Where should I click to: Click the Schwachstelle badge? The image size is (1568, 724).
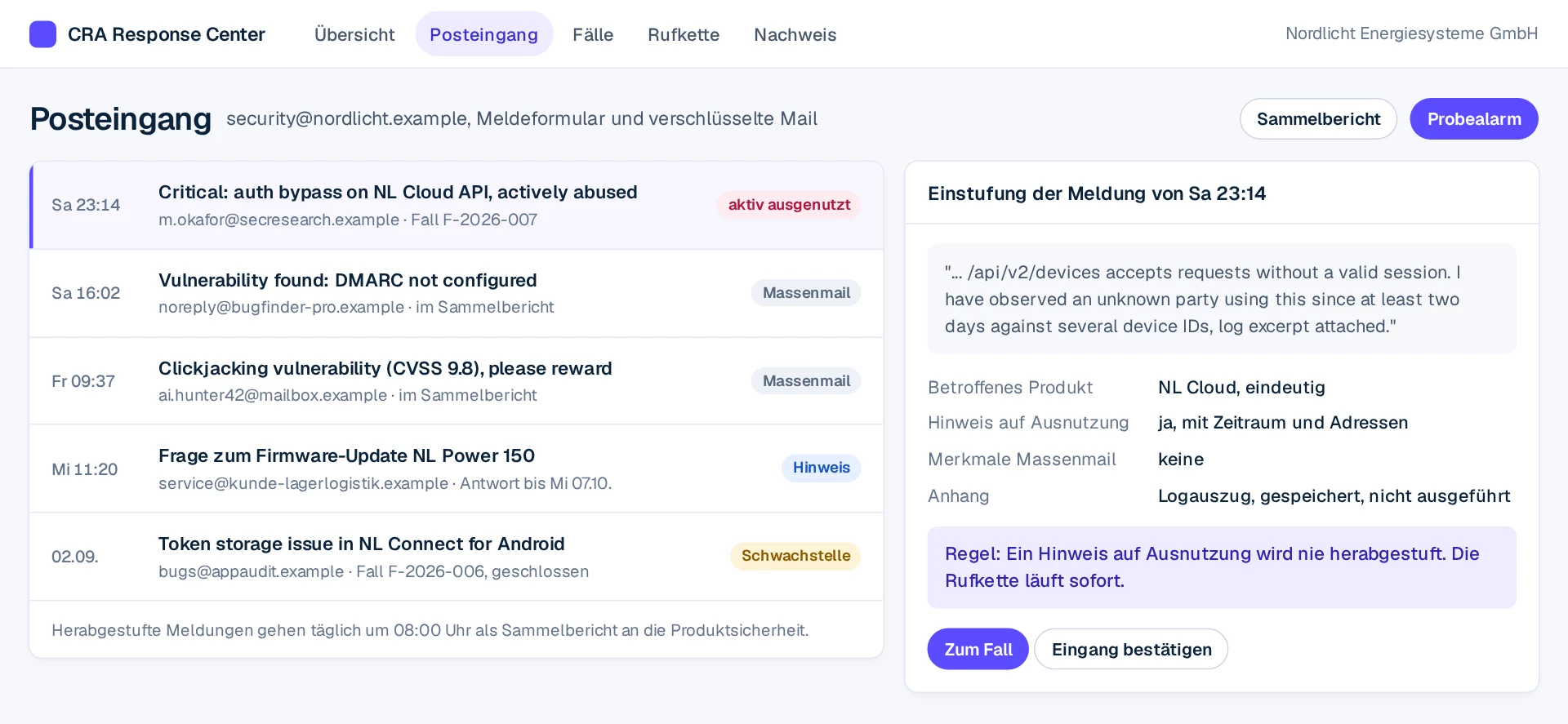tap(795, 556)
